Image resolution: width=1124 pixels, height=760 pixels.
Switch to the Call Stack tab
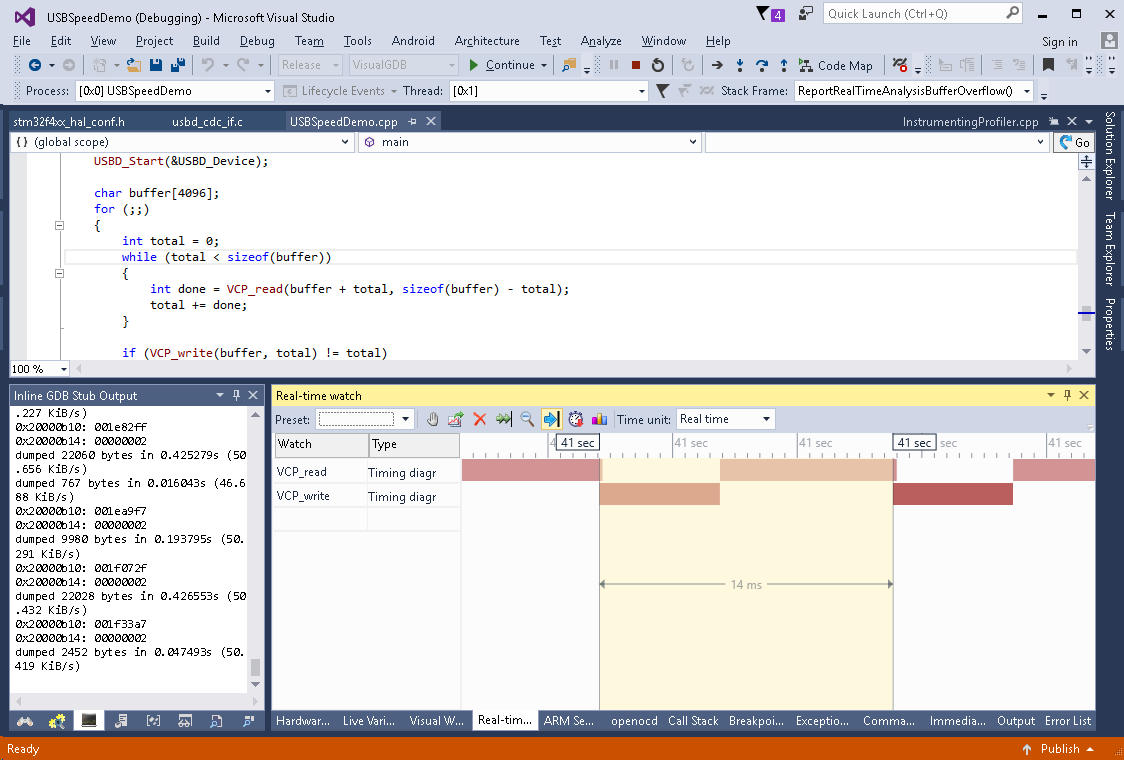[x=693, y=721]
